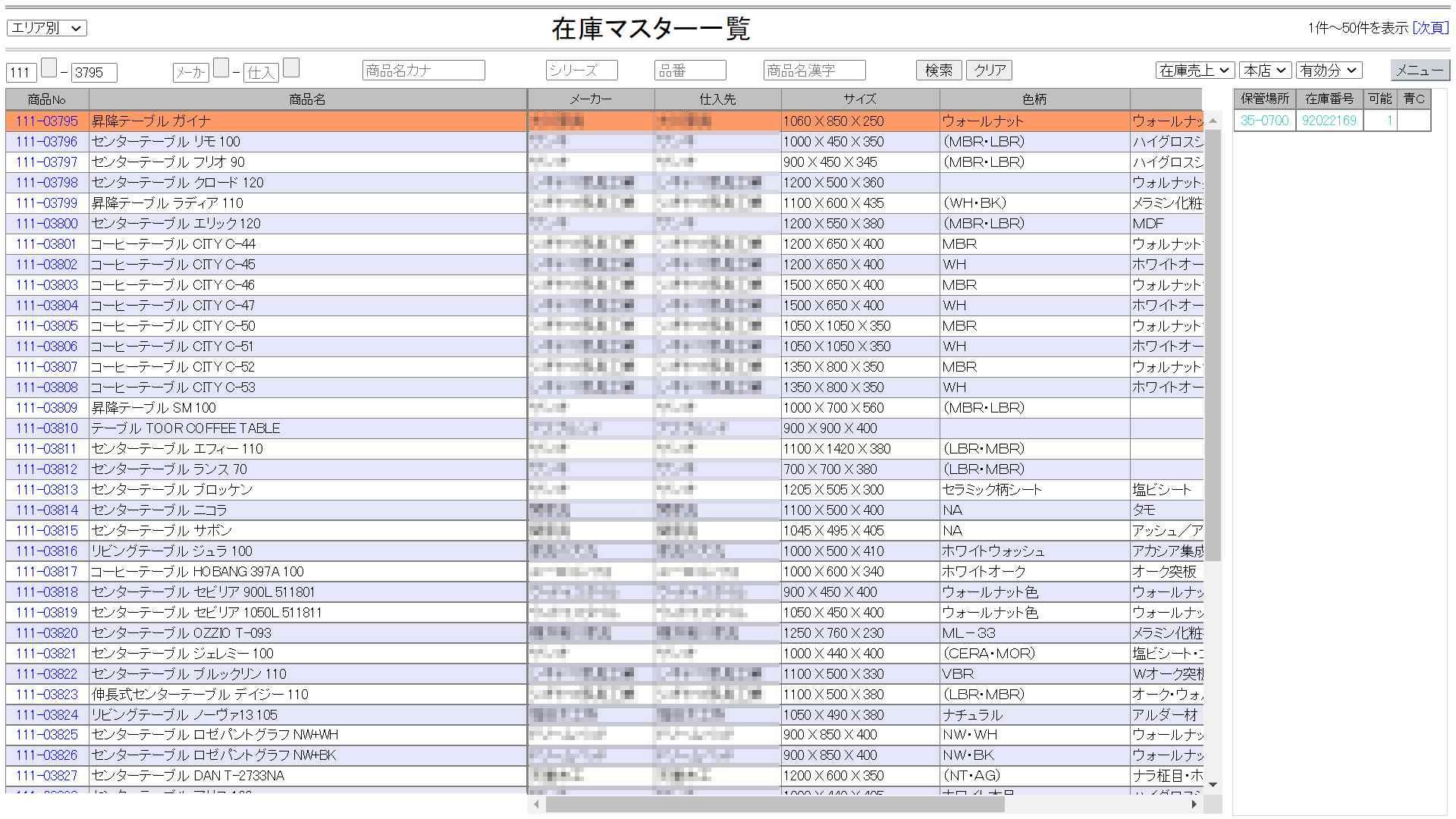Image resolution: width=1456 pixels, height=819 pixels.
Task: Open product link 111-03795
Action: [x=47, y=121]
